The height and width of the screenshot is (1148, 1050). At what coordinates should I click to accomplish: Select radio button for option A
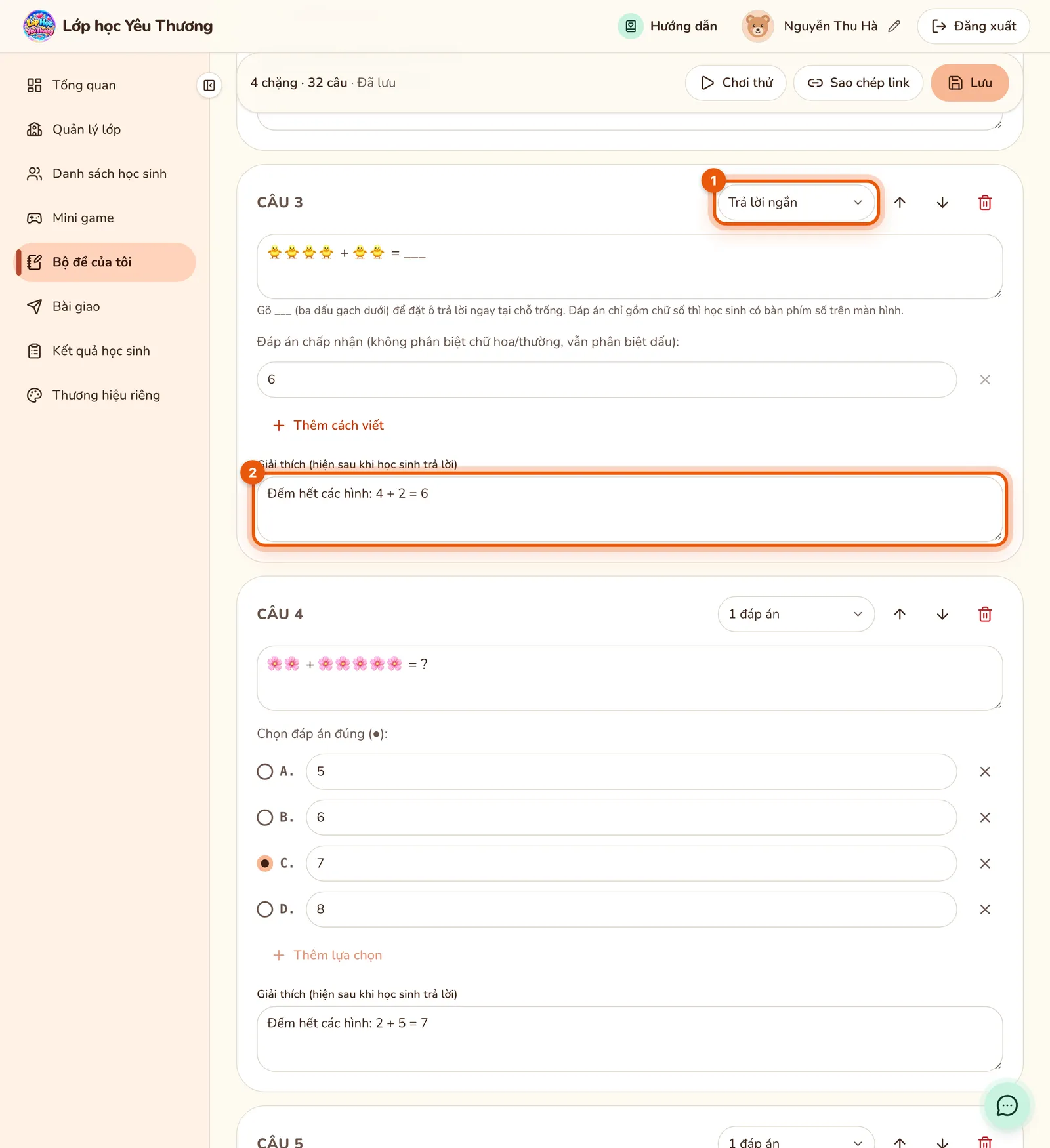[x=265, y=771]
